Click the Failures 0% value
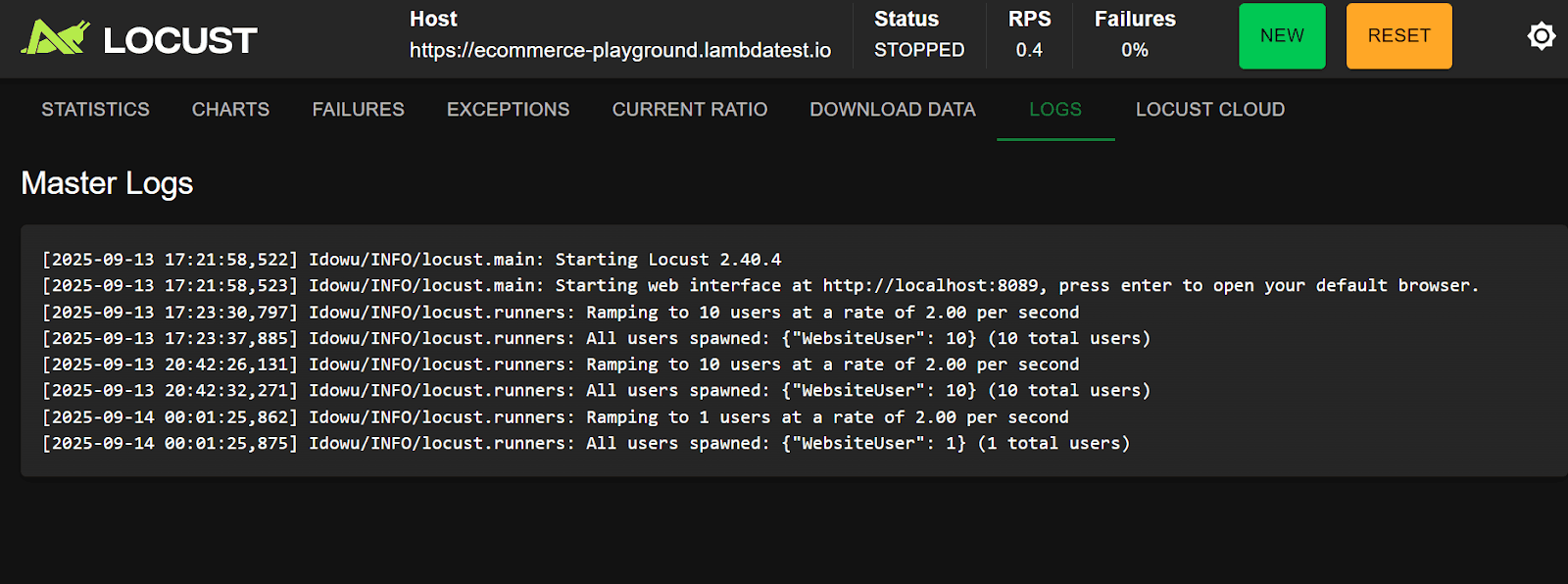Screen dimensions: 1568x584 [1134, 50]
